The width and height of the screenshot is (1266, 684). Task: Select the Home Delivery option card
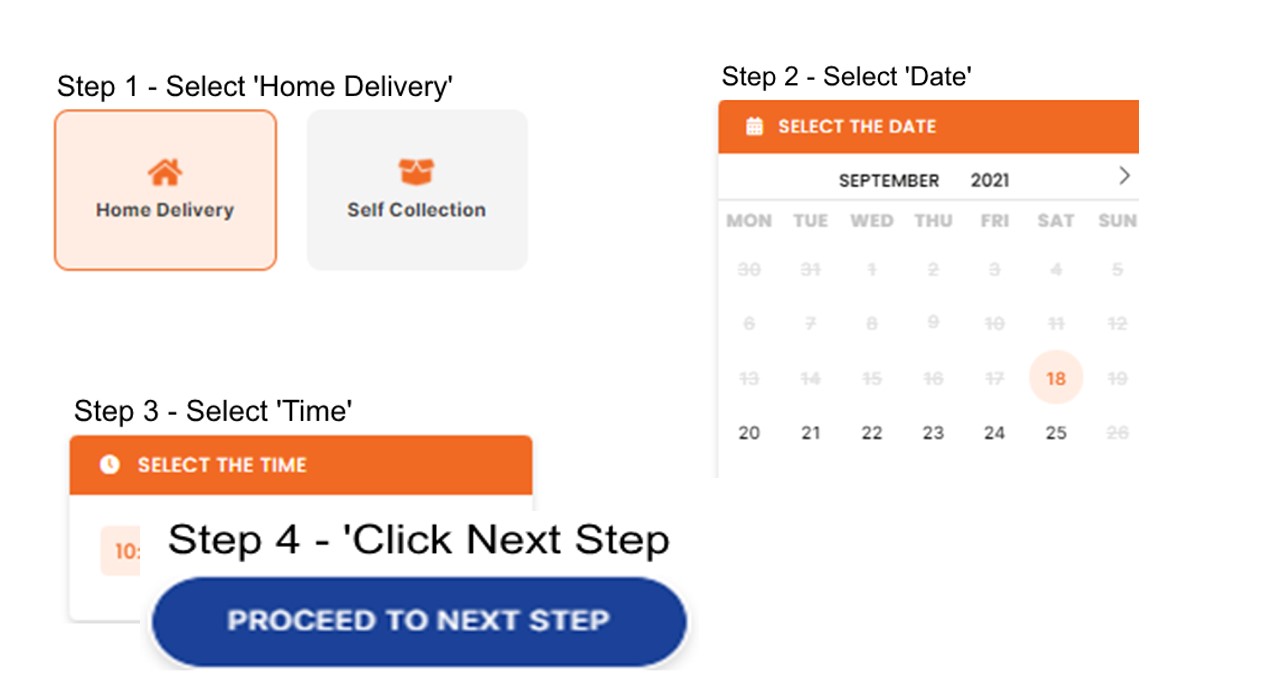(165, 190)
